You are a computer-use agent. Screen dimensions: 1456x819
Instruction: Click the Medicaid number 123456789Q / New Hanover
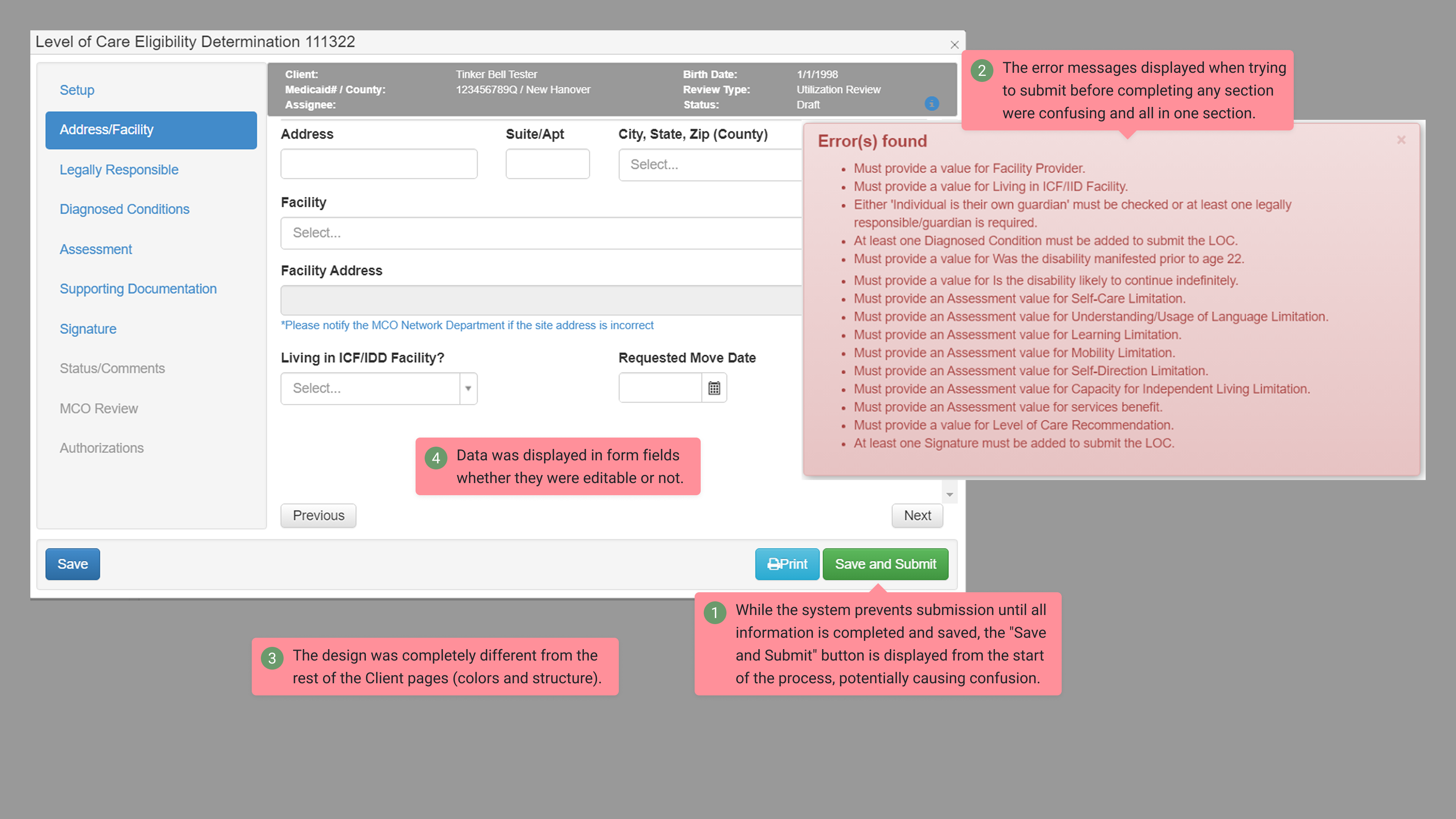pos(523,90)
